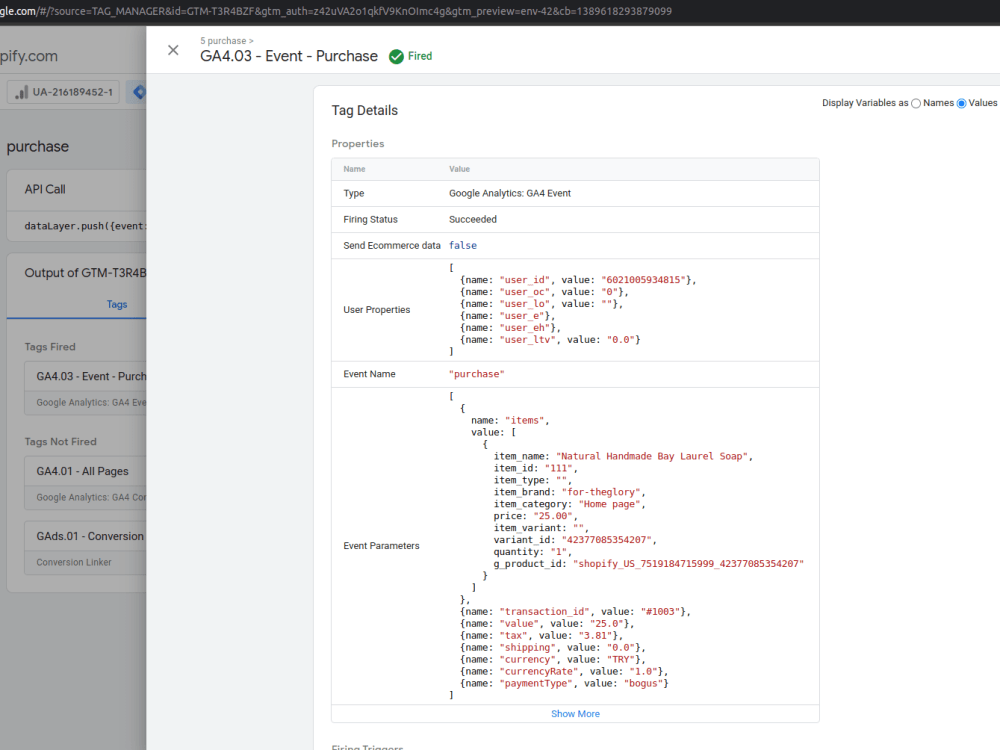Click the green Fired checkmark icon

[396, 57]
